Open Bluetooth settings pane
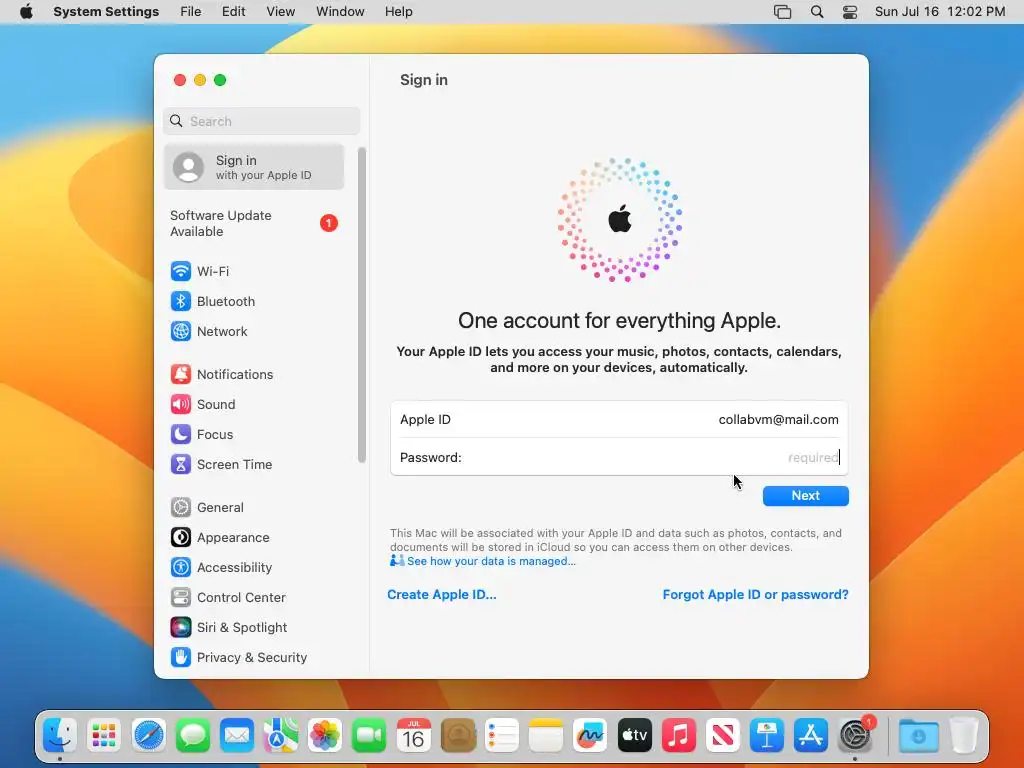Screen dimensions: 1024x768 (x=213, y=301)
